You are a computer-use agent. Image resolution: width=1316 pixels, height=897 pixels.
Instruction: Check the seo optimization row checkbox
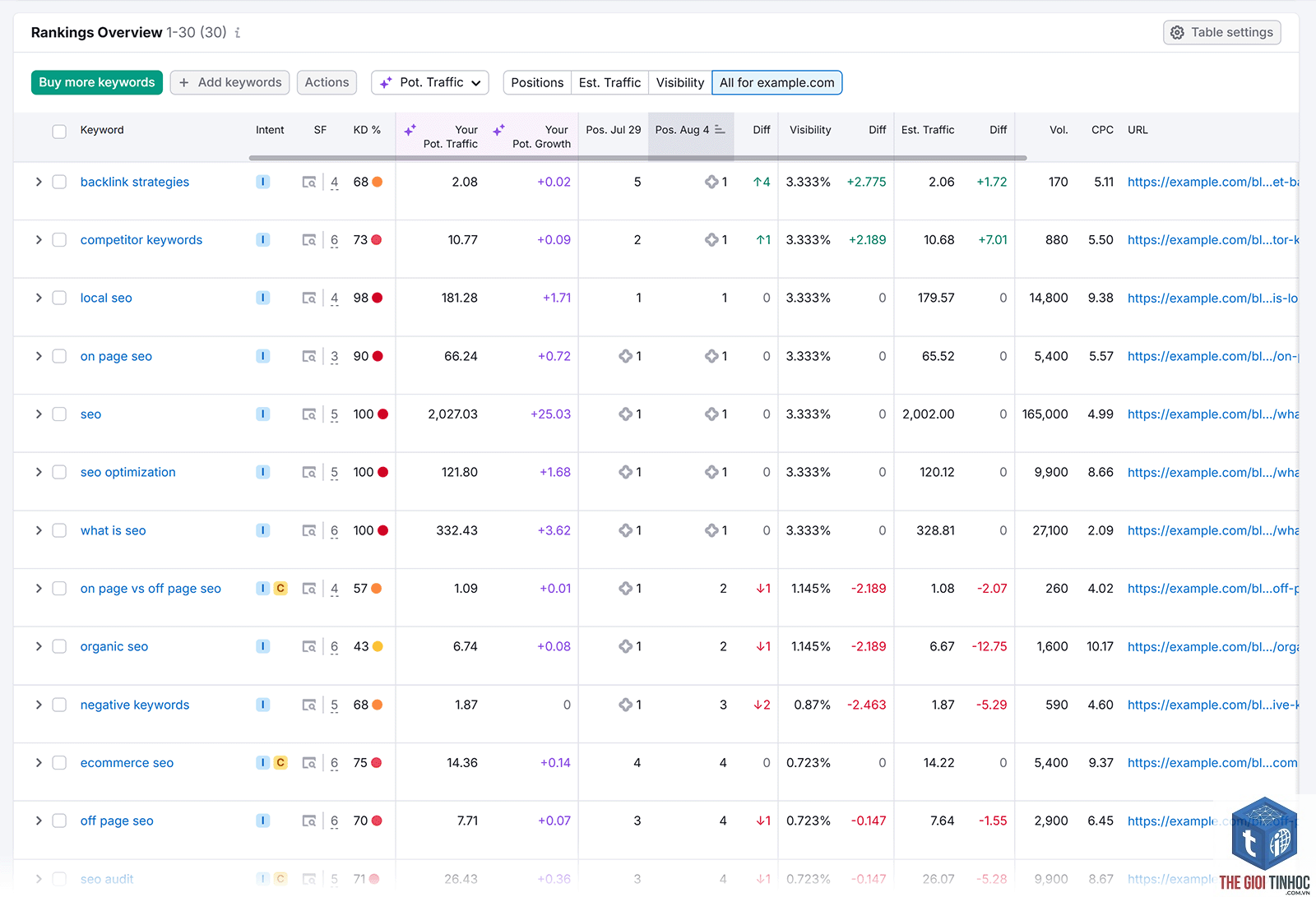pyautogui.click(x=59, y=472)
